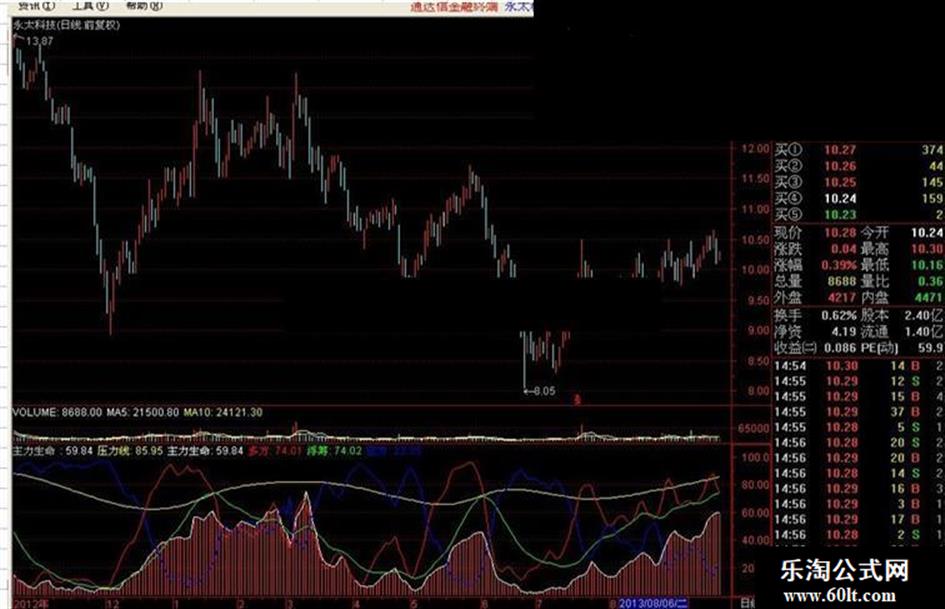945x609 pixels.
Task: Open the 资讯(I) menu
Action: 36,6
